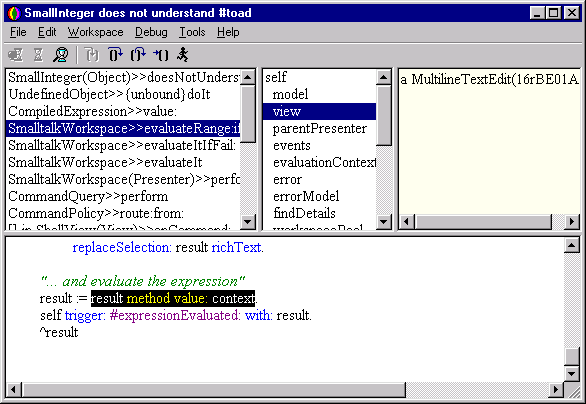This screenshot has height=404, width=586.
Task: Click down arrow of stack list scrollbar
Action: tap(248, 221)
